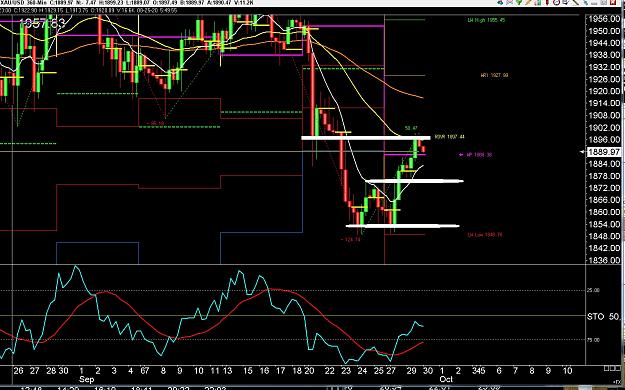The height and width of the screenshot is (390, 625).
Task: Click the round clock icon in the toolbar
Action: [x=556, y=2]
